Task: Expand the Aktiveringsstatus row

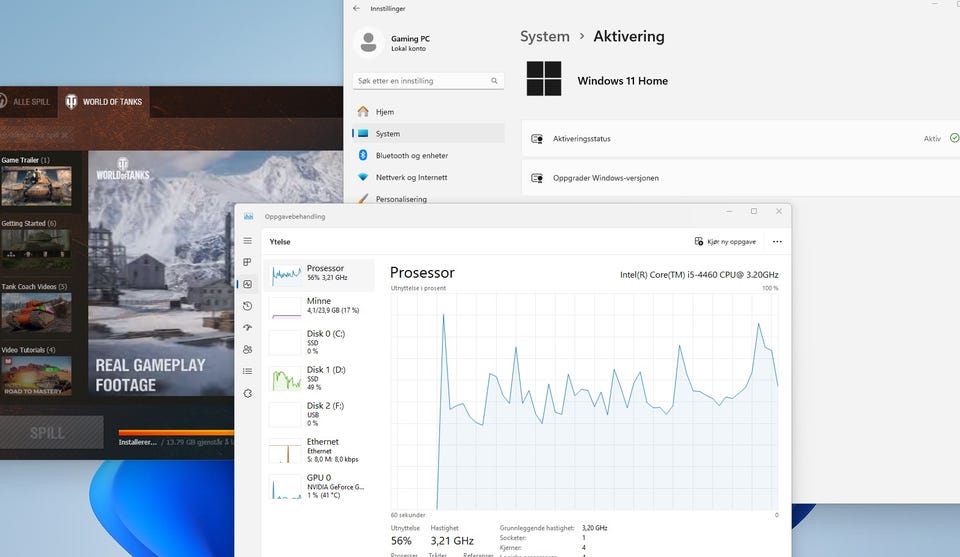Action: point(741,139)
